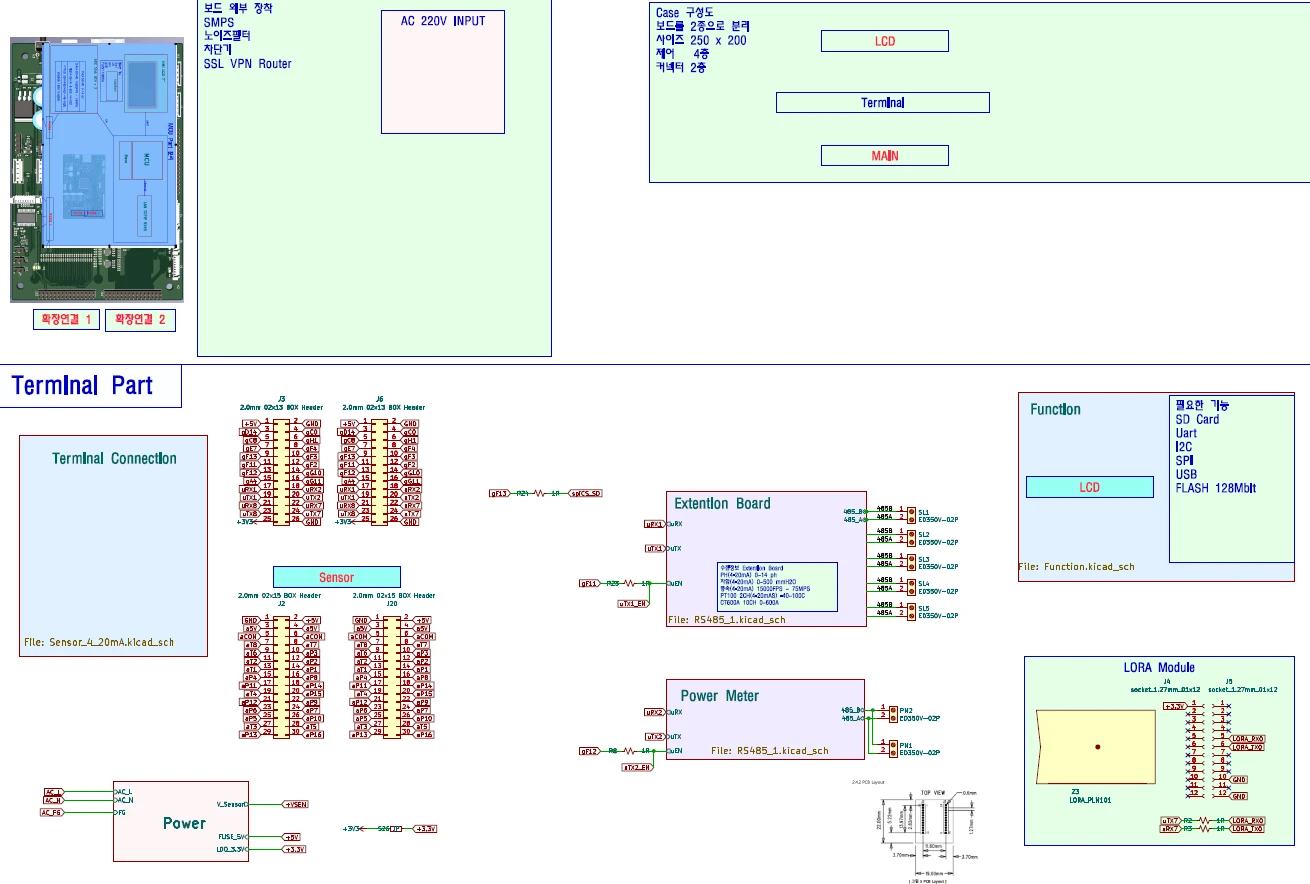1310x884 pixels.
Task: Select the PW1 terminal connector
Action: point(891,749)
